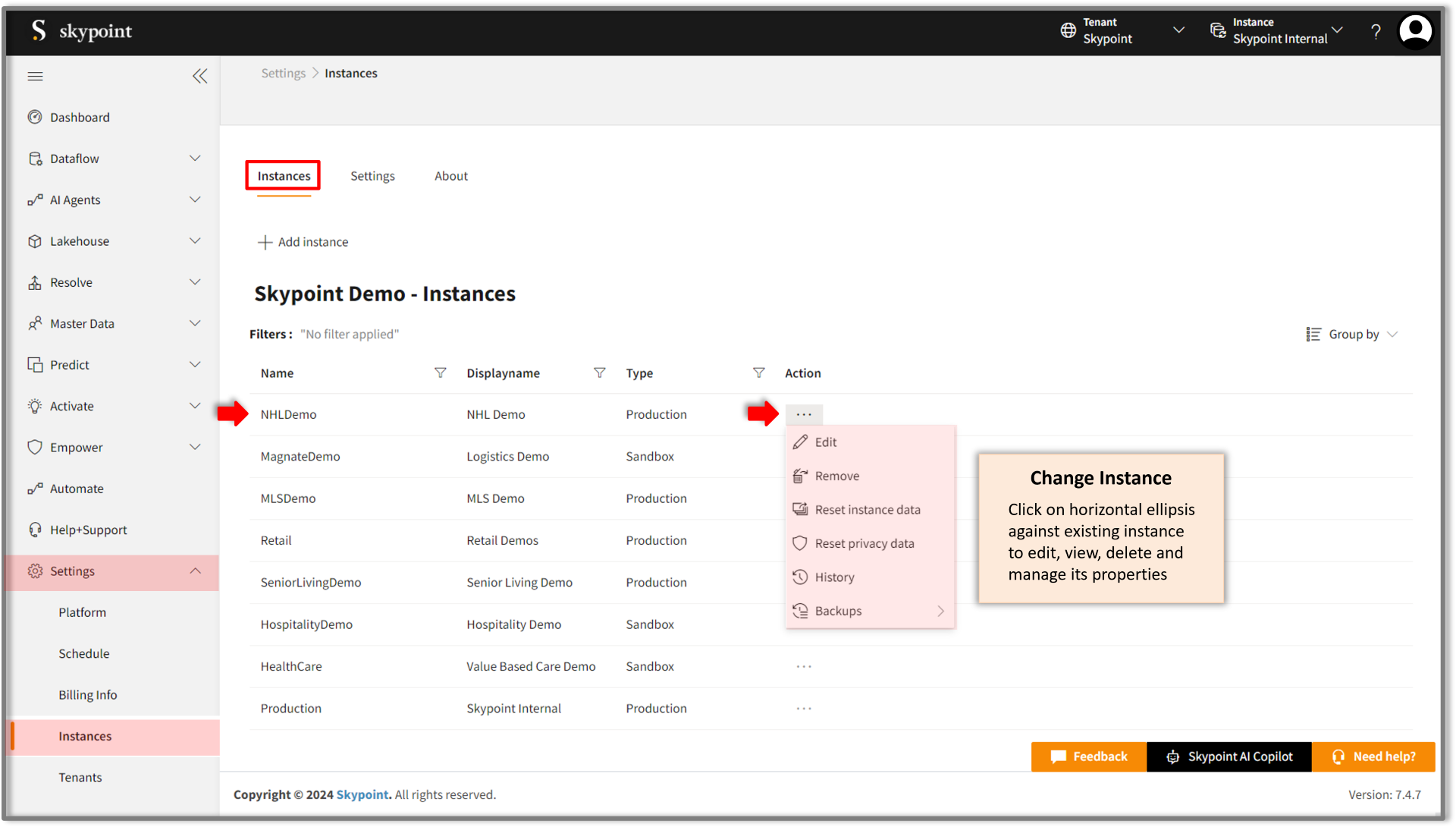Expand the Lakehouse sidebar section

(x=194, y=241)
